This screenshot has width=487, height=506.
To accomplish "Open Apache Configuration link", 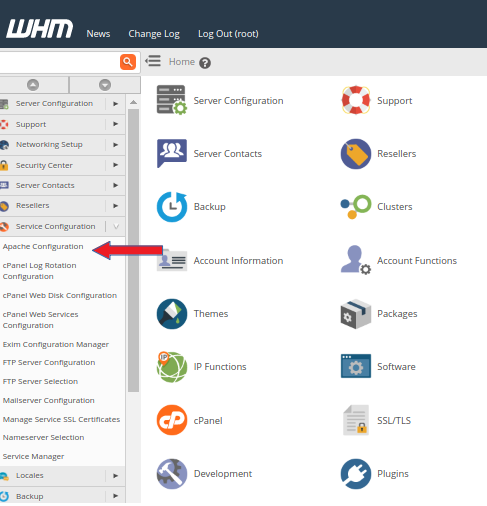I will click(43, 247).
